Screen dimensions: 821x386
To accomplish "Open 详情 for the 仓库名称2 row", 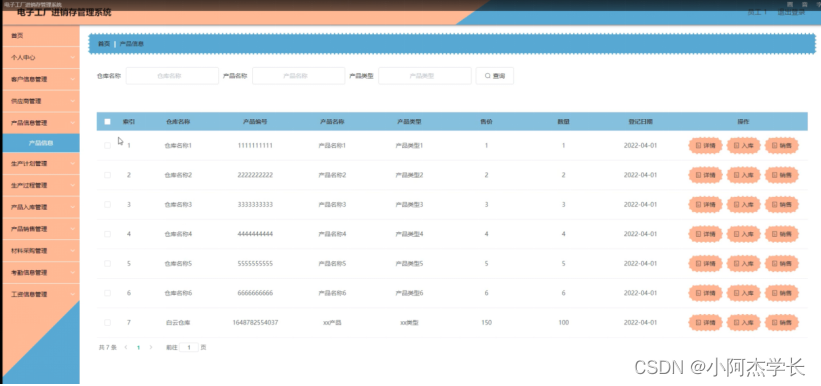I will 705,175.
